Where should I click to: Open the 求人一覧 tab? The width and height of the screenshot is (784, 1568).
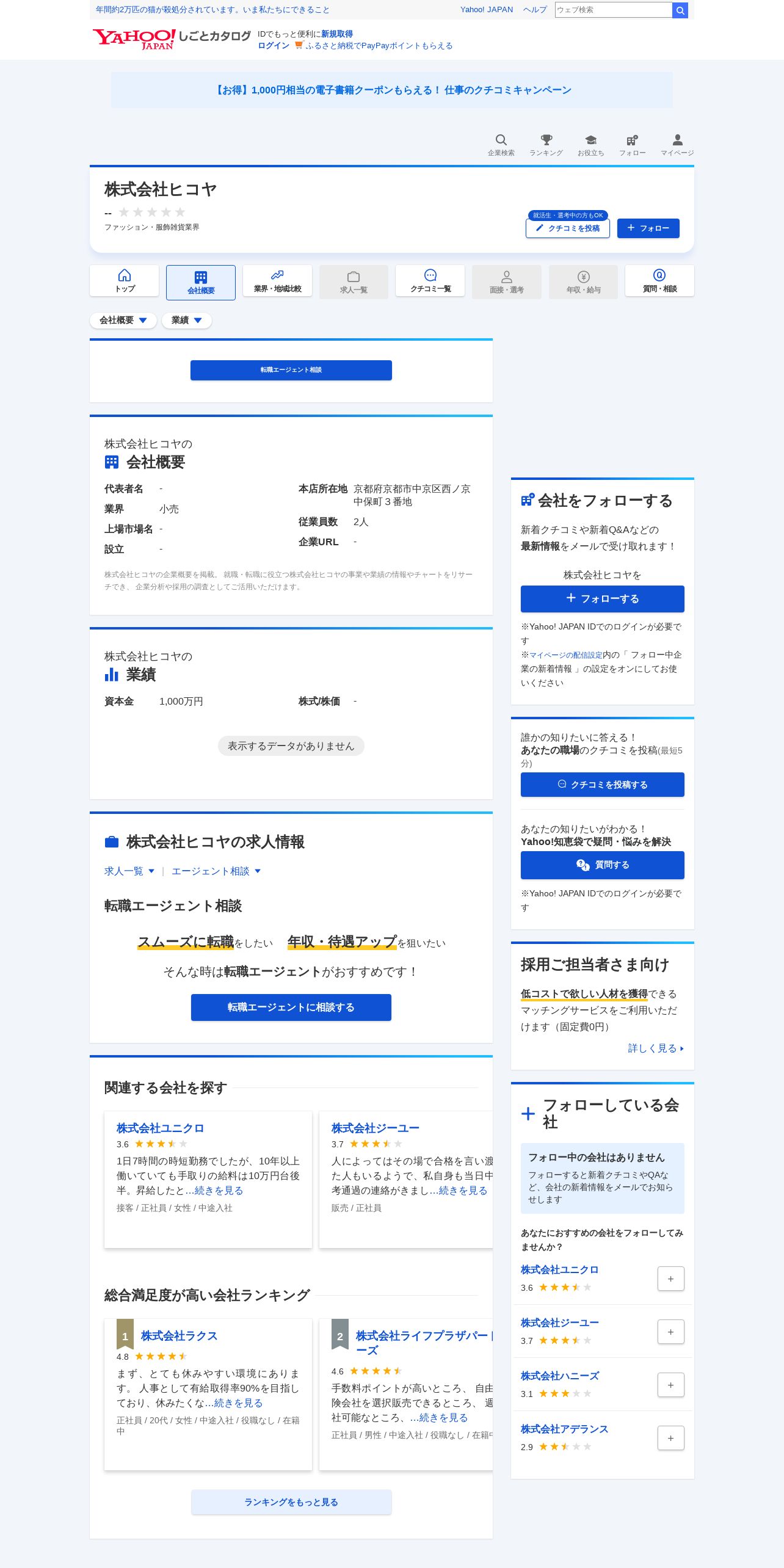pyautogui.click(x=354, y=281)
